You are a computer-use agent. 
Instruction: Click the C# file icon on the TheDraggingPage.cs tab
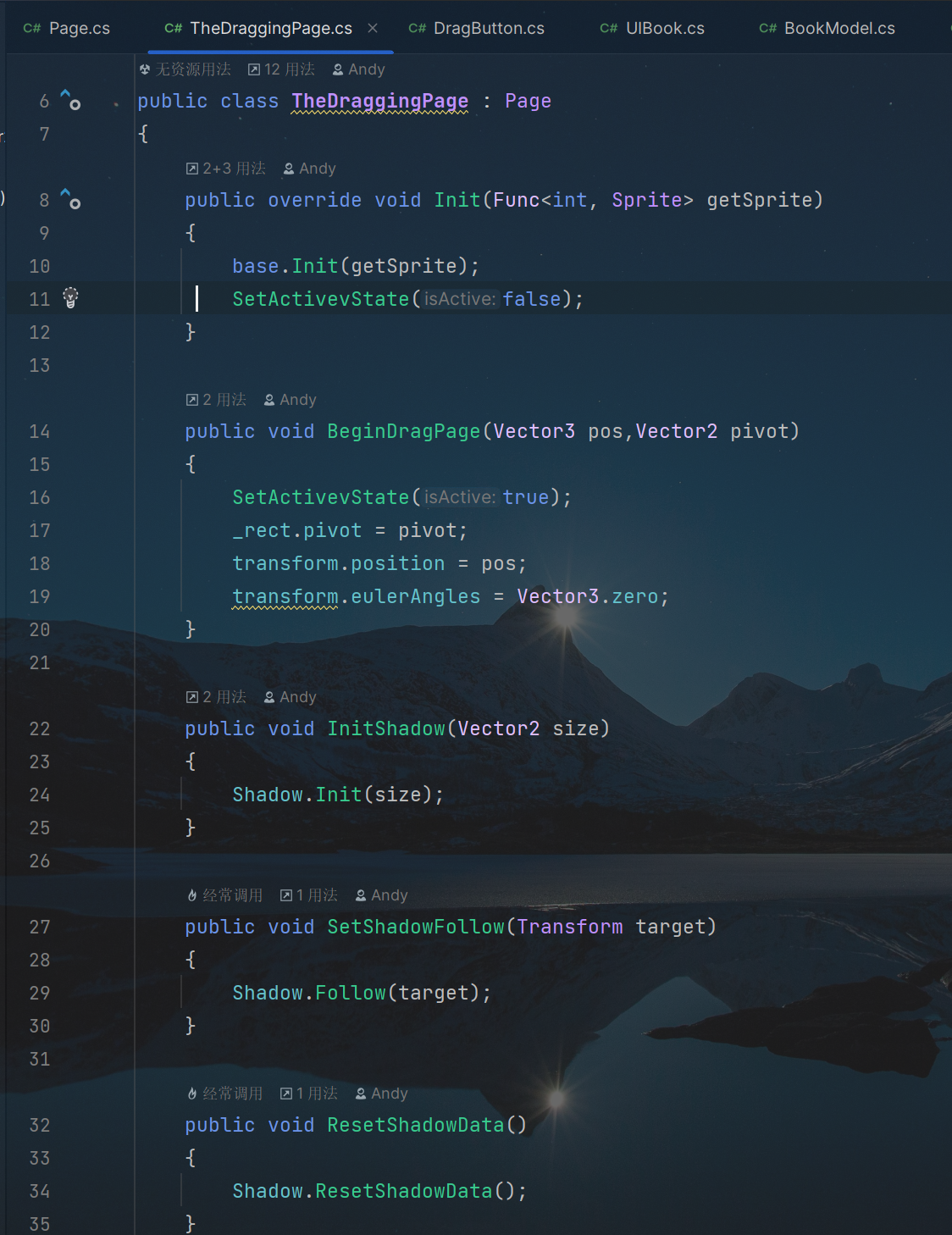[174, 28]
